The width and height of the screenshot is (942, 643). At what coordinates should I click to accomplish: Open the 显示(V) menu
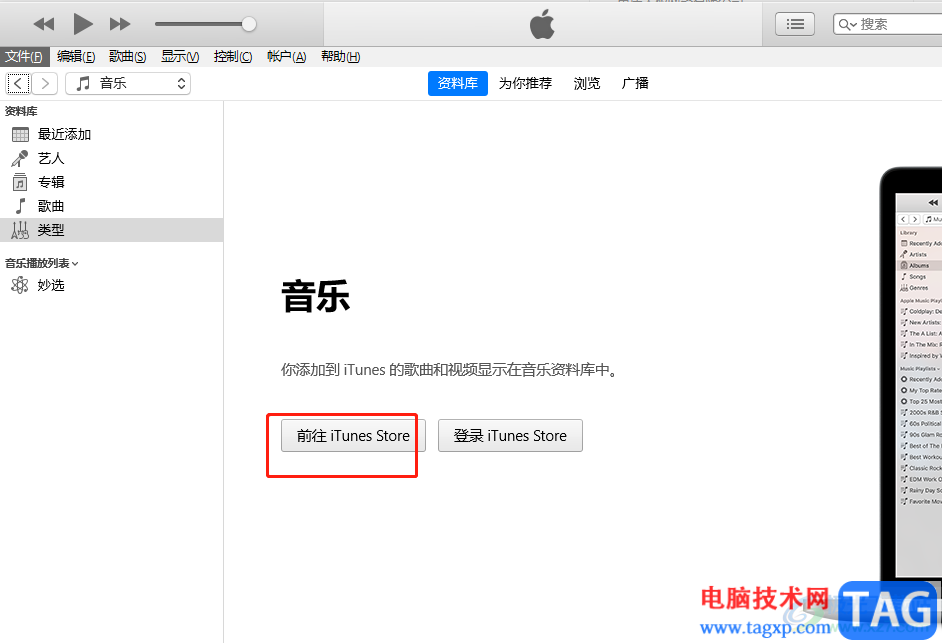point(180,56)
